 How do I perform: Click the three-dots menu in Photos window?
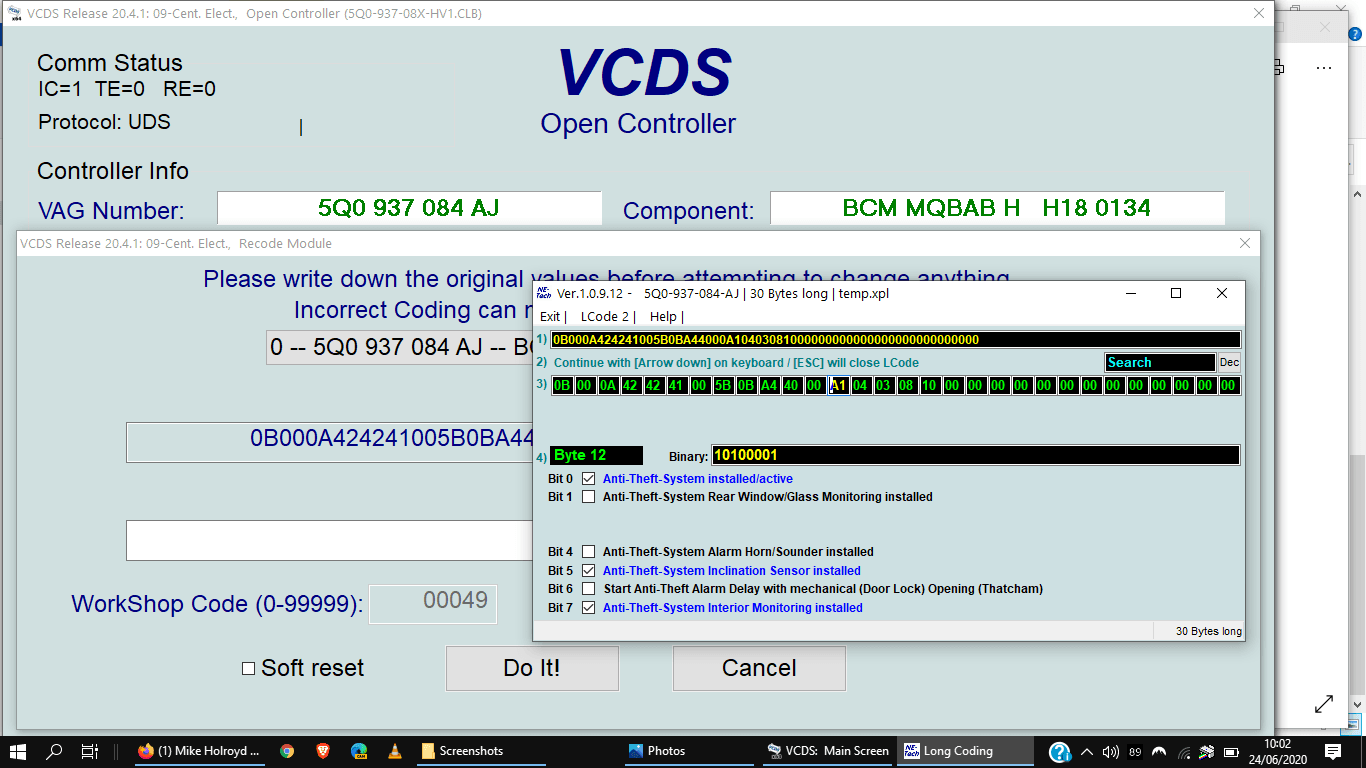[x=1324, y=68]
